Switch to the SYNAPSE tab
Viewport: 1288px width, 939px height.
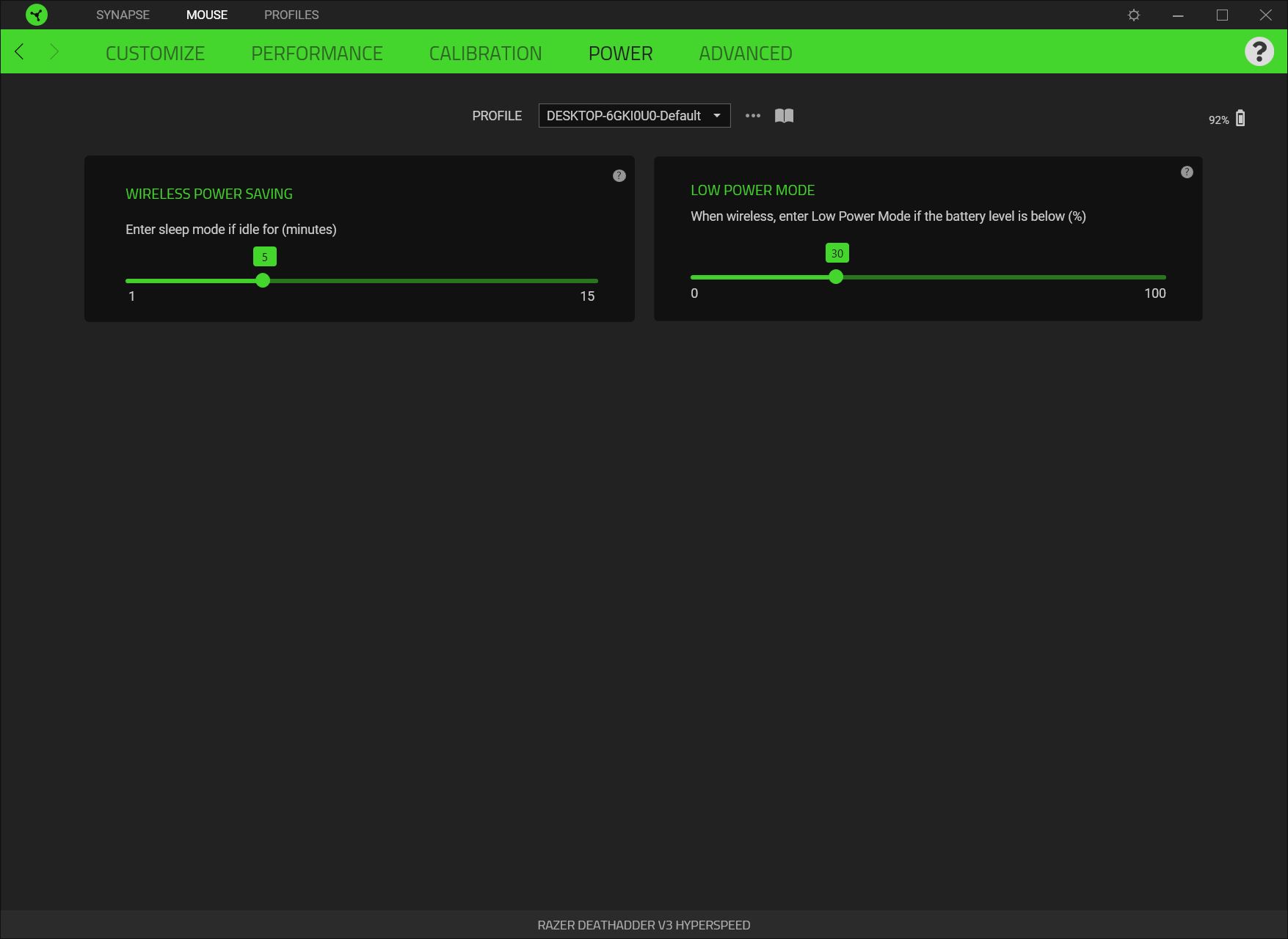click(x=123, y=15)
